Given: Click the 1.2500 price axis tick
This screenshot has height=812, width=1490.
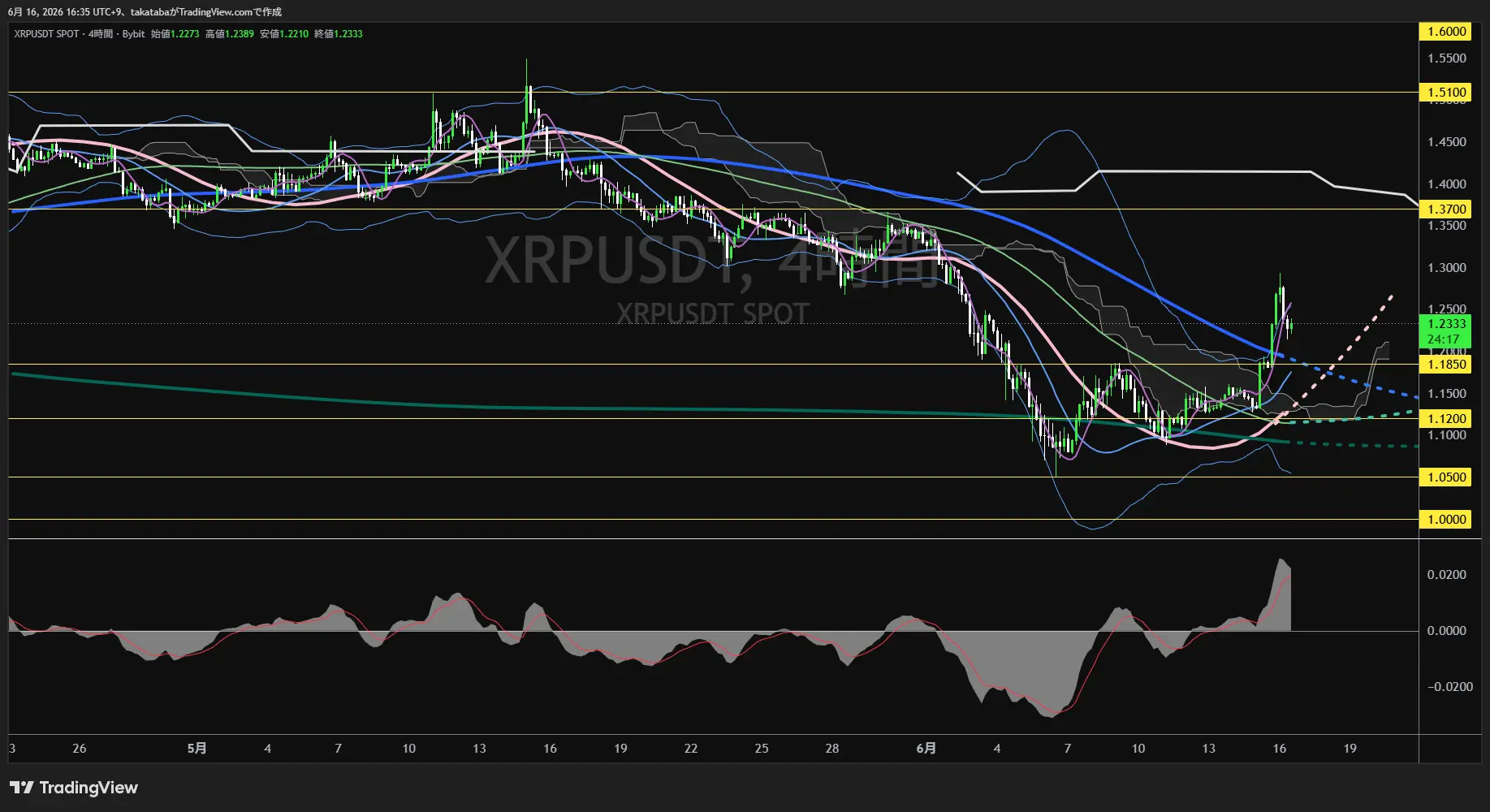Looking at the screenshot, I should click(x=1447, y=309).
